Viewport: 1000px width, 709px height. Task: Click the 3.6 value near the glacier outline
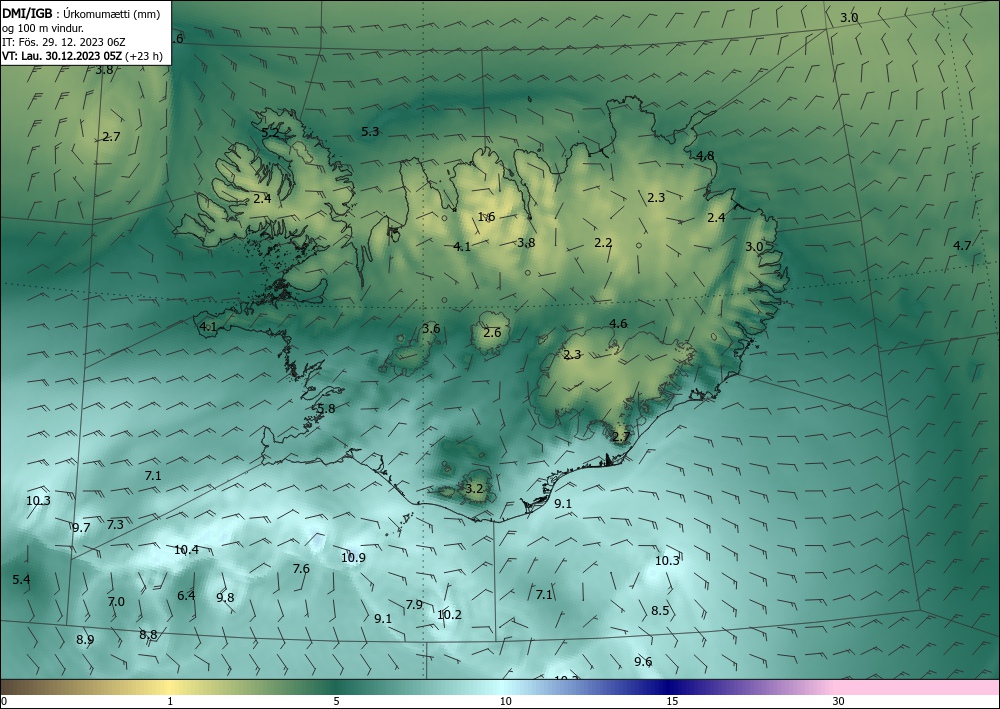pos(431,328)
